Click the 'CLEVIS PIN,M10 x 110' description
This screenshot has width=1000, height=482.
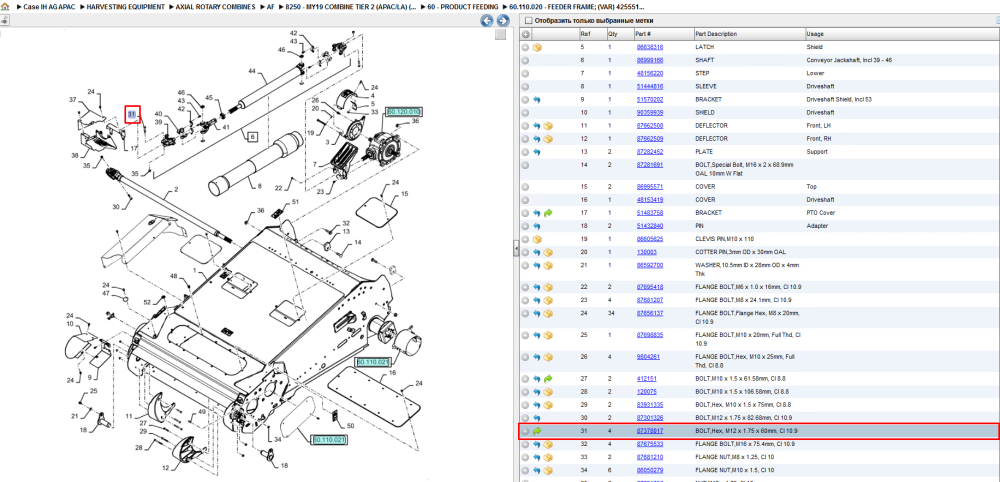[724, 239]
